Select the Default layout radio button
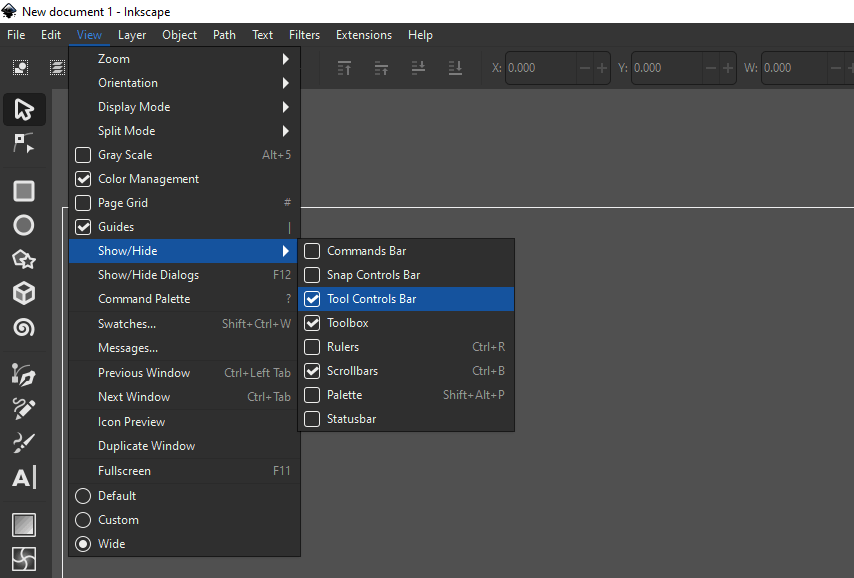854x578 pixels. click(x=83, y=496)
